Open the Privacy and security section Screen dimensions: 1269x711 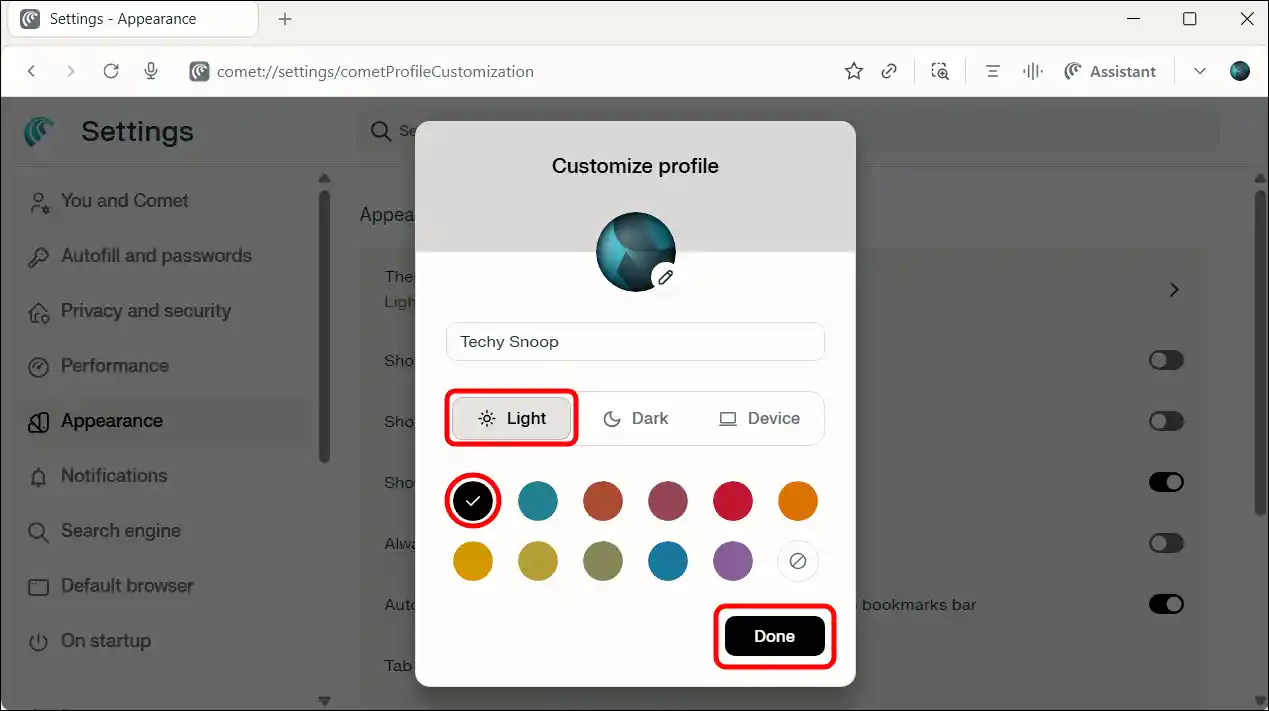[x=145, y=311]
